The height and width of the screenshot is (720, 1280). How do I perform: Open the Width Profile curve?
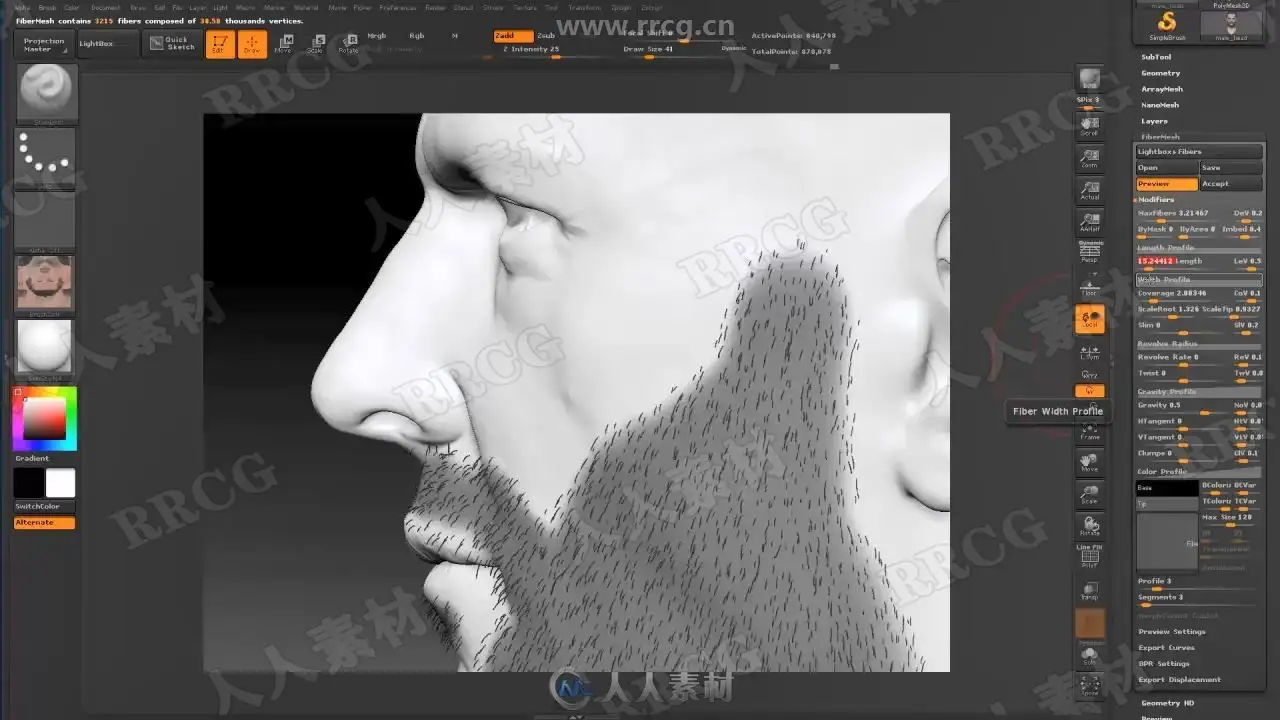point(1199,280)
